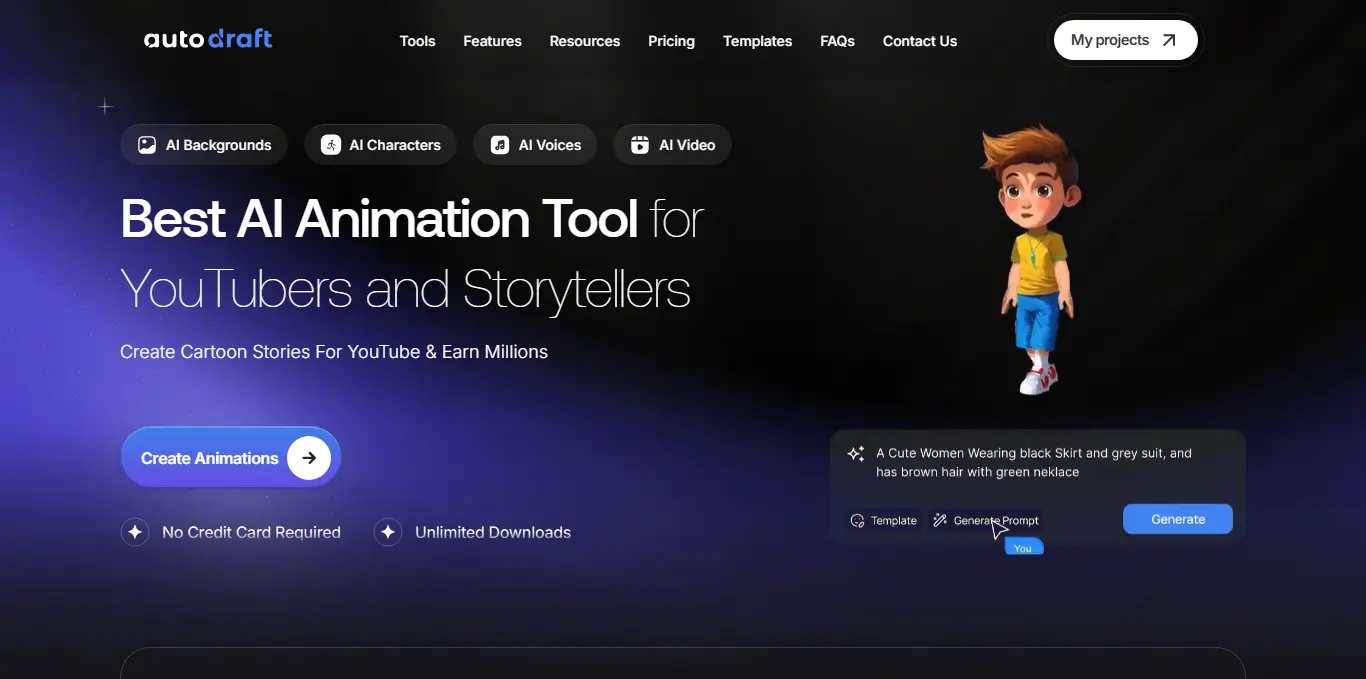Image resolution: width=1366 pixels, height=679 pixels.
Task: Click the Template button in the prompt box
Action: (883, 520)
